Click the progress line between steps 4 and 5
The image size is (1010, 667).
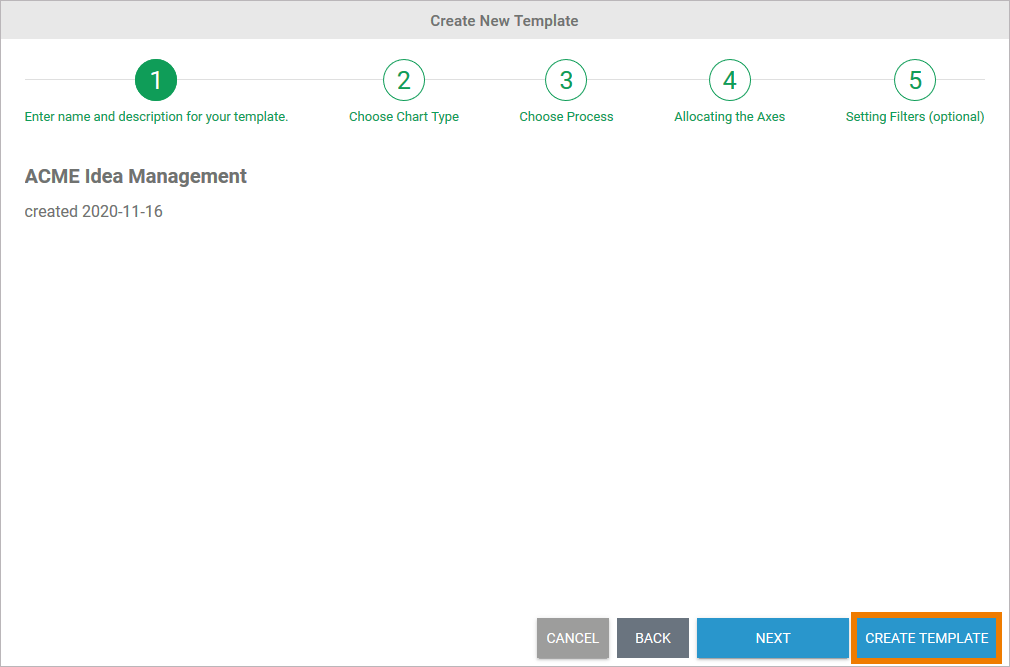click(x=822, y=80)
